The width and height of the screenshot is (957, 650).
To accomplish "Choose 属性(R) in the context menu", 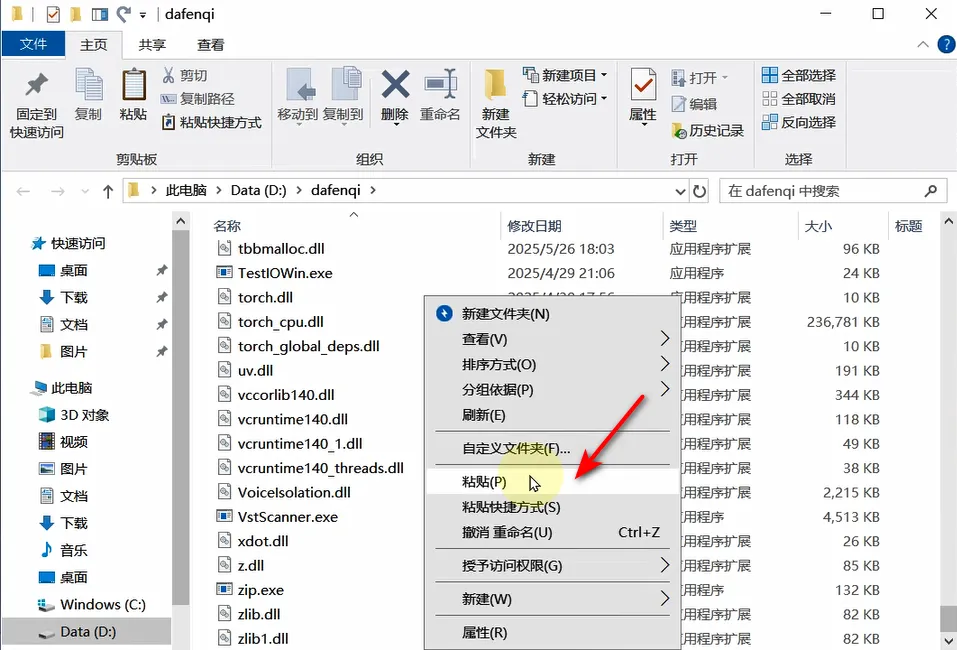I will pyautogui.click(x=553, y=632).
